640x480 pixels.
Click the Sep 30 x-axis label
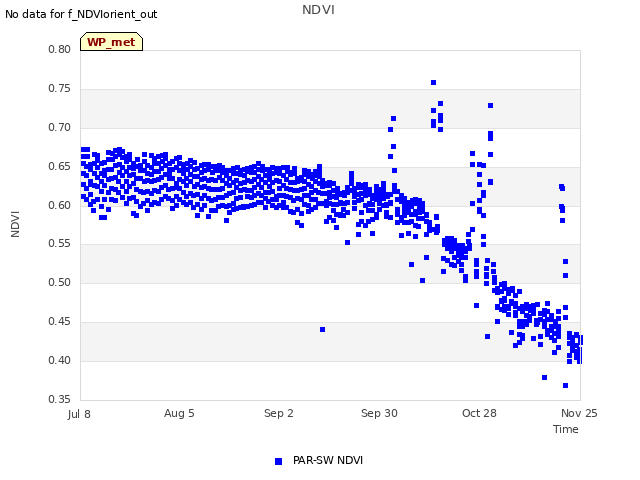coord(379,413)
